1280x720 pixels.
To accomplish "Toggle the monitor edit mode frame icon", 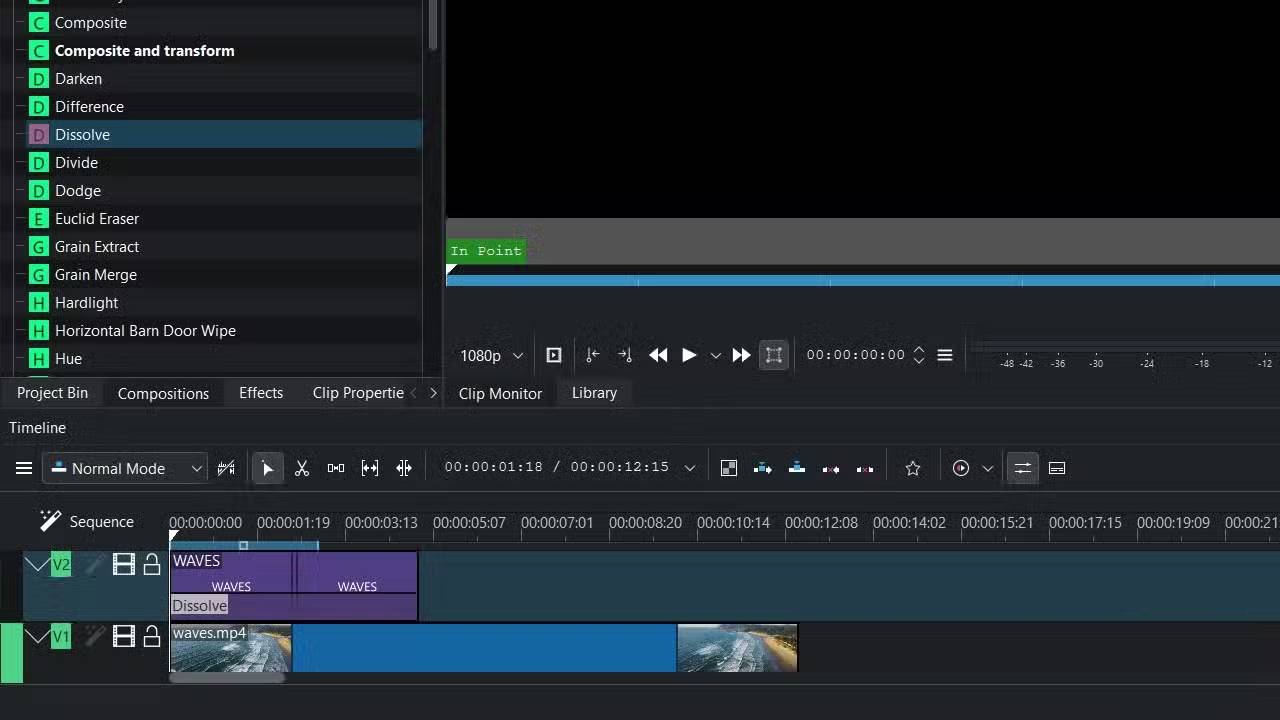I will [x=774, y=355].
